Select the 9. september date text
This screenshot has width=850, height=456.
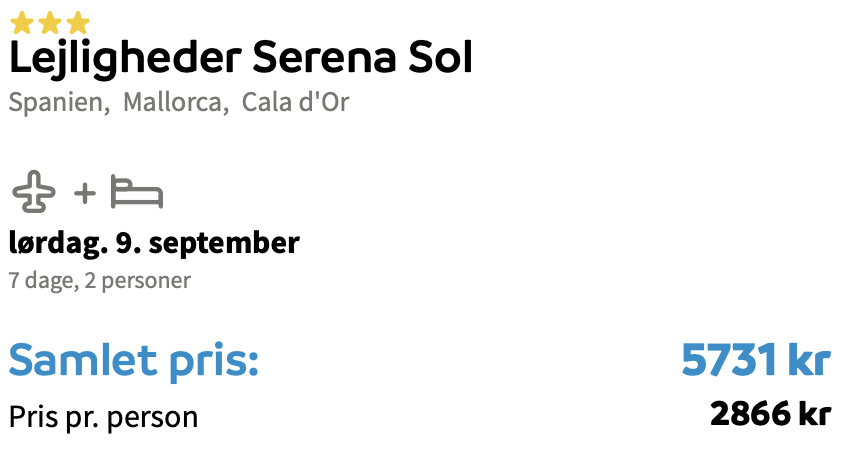(208, 243)
